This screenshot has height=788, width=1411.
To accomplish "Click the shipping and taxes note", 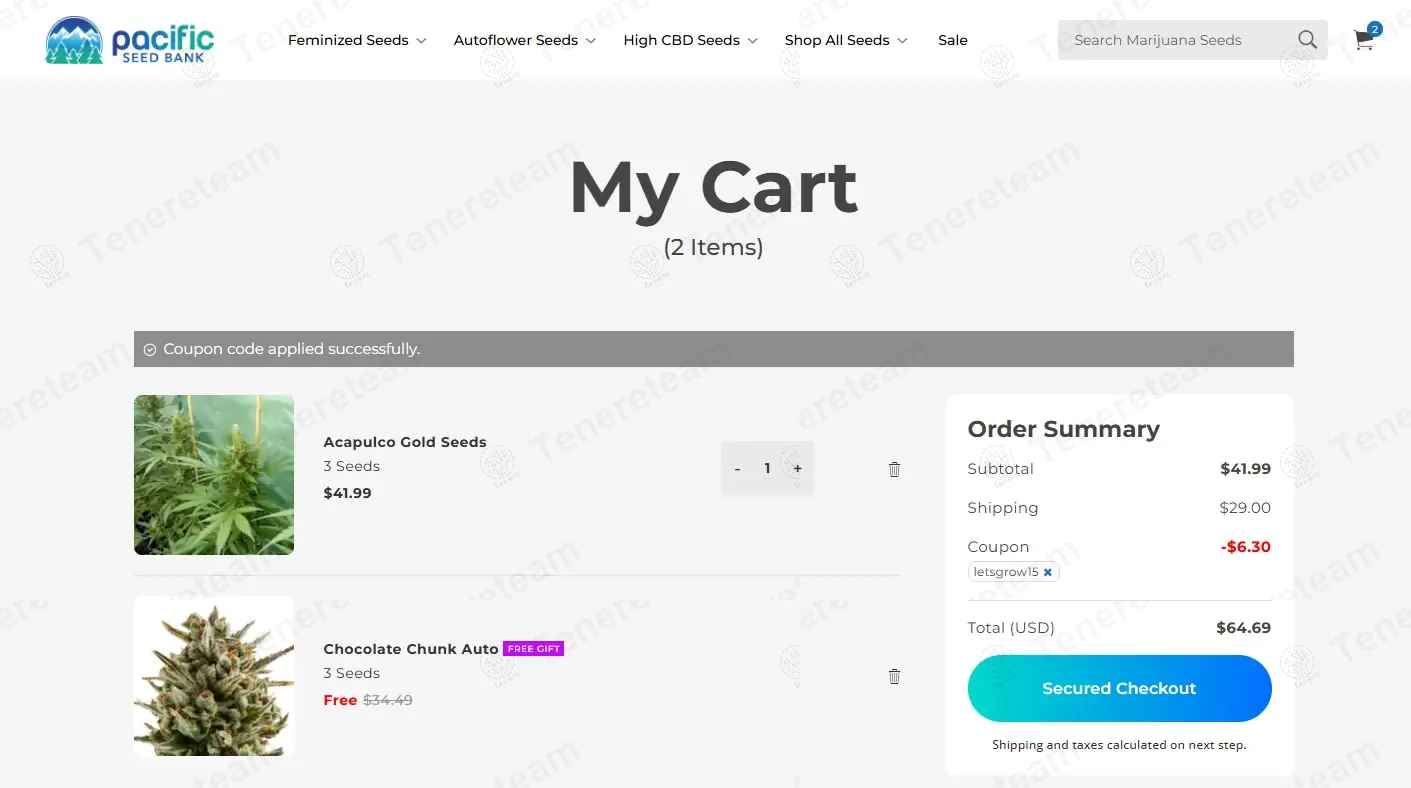I will [x=1119, y=745].
